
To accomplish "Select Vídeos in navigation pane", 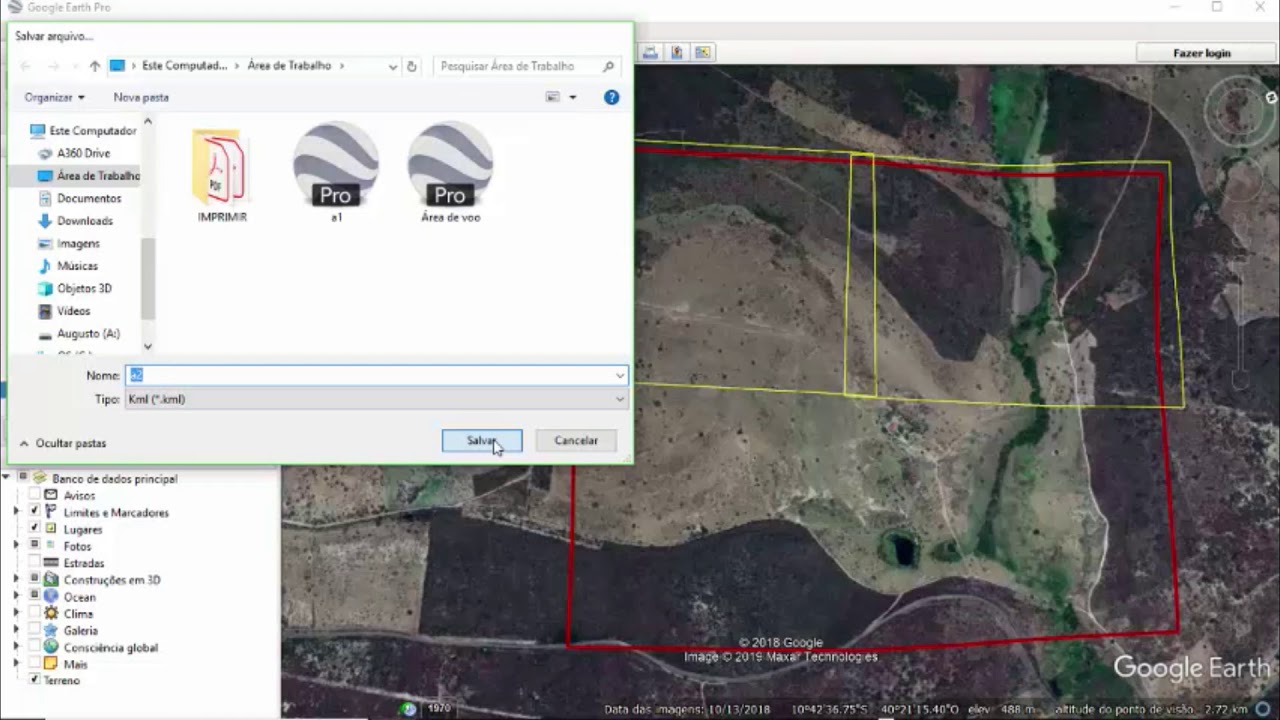I will click(64, 311).
